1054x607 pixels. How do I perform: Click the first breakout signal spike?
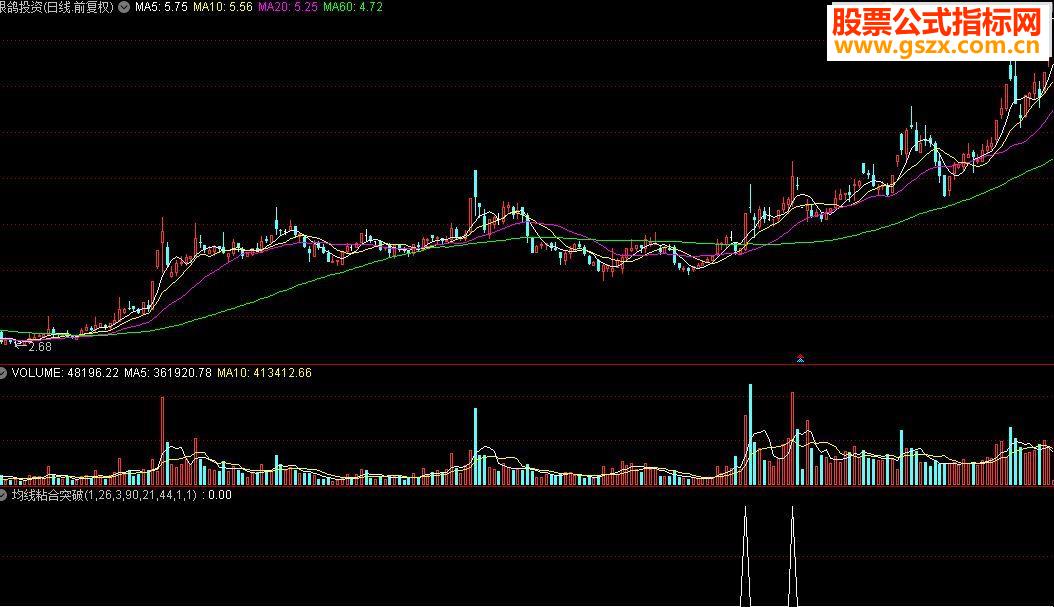coord(745,557)
